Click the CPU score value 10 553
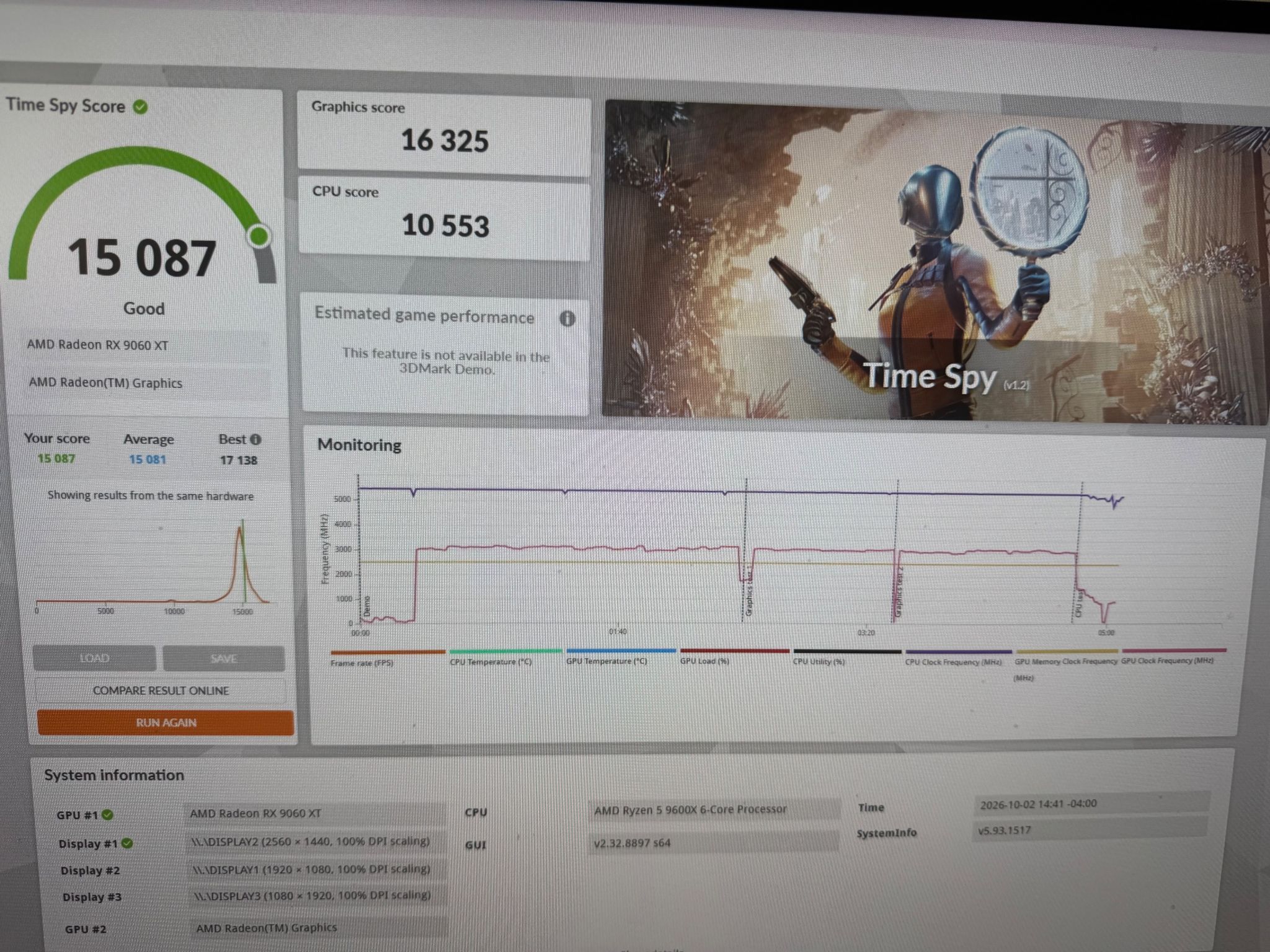The image size is (1270, 952). point(445,225)
